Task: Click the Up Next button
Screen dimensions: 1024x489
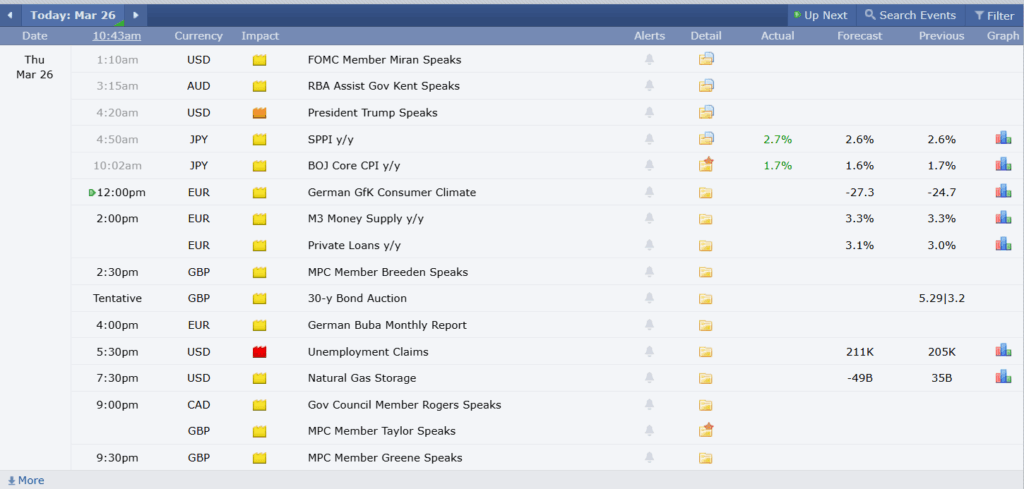Action: (819, 15)
